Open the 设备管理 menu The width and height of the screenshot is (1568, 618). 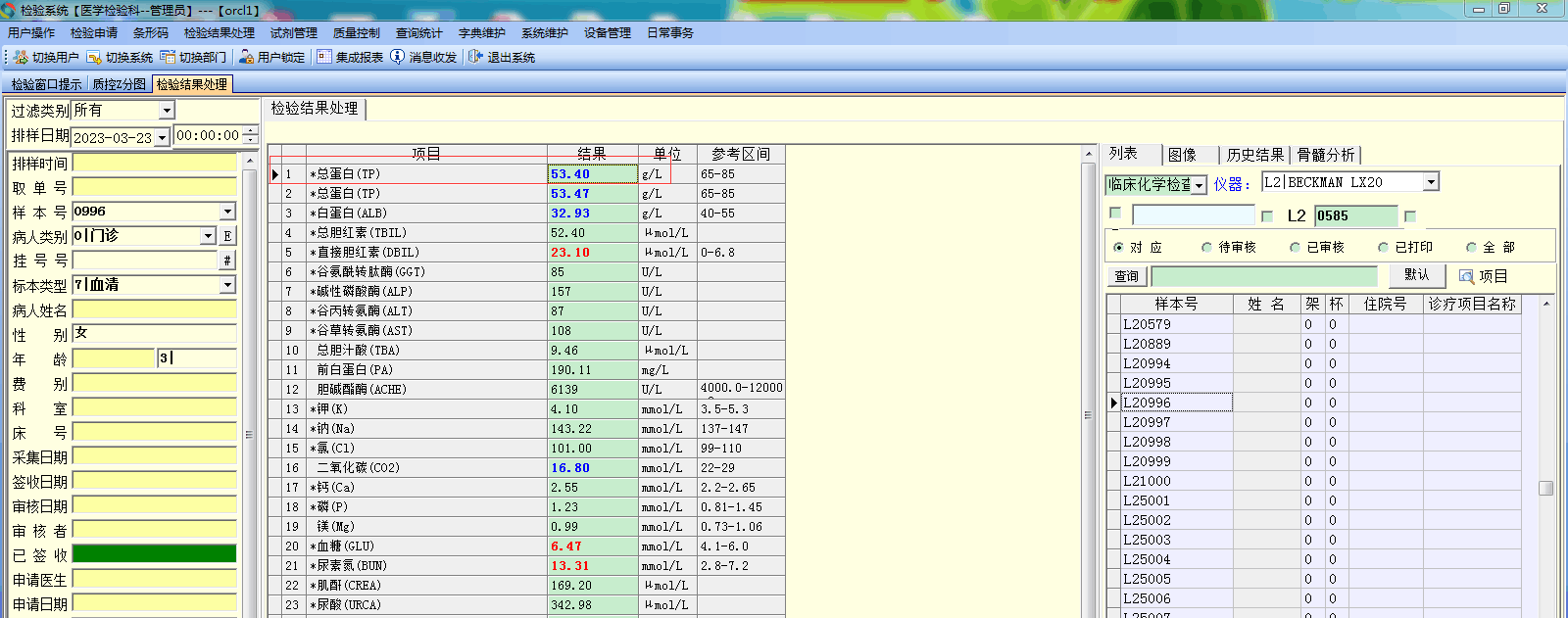[x=608, y=33]
